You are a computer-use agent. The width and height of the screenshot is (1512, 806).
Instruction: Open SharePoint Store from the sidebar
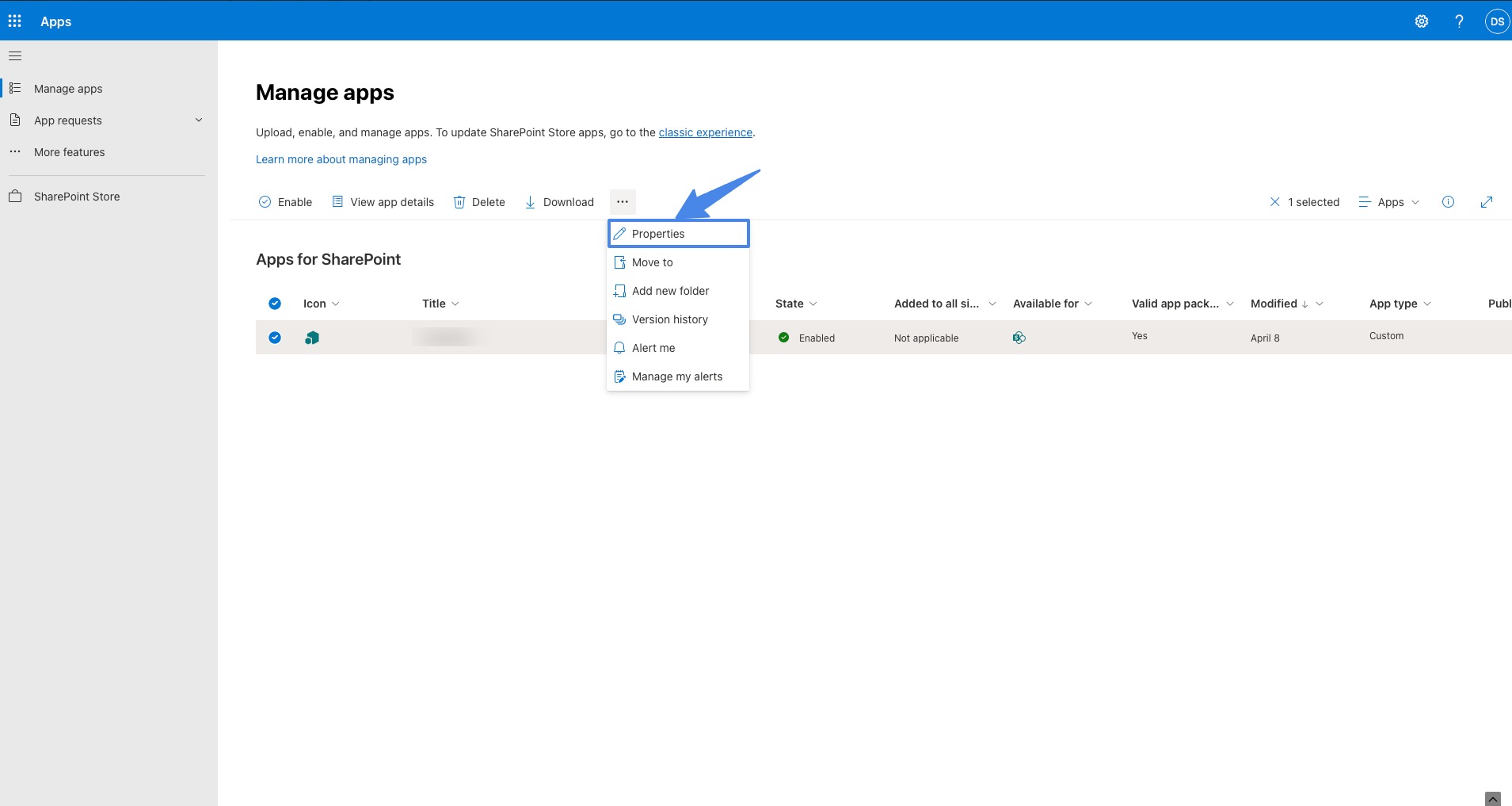point(77,196)
